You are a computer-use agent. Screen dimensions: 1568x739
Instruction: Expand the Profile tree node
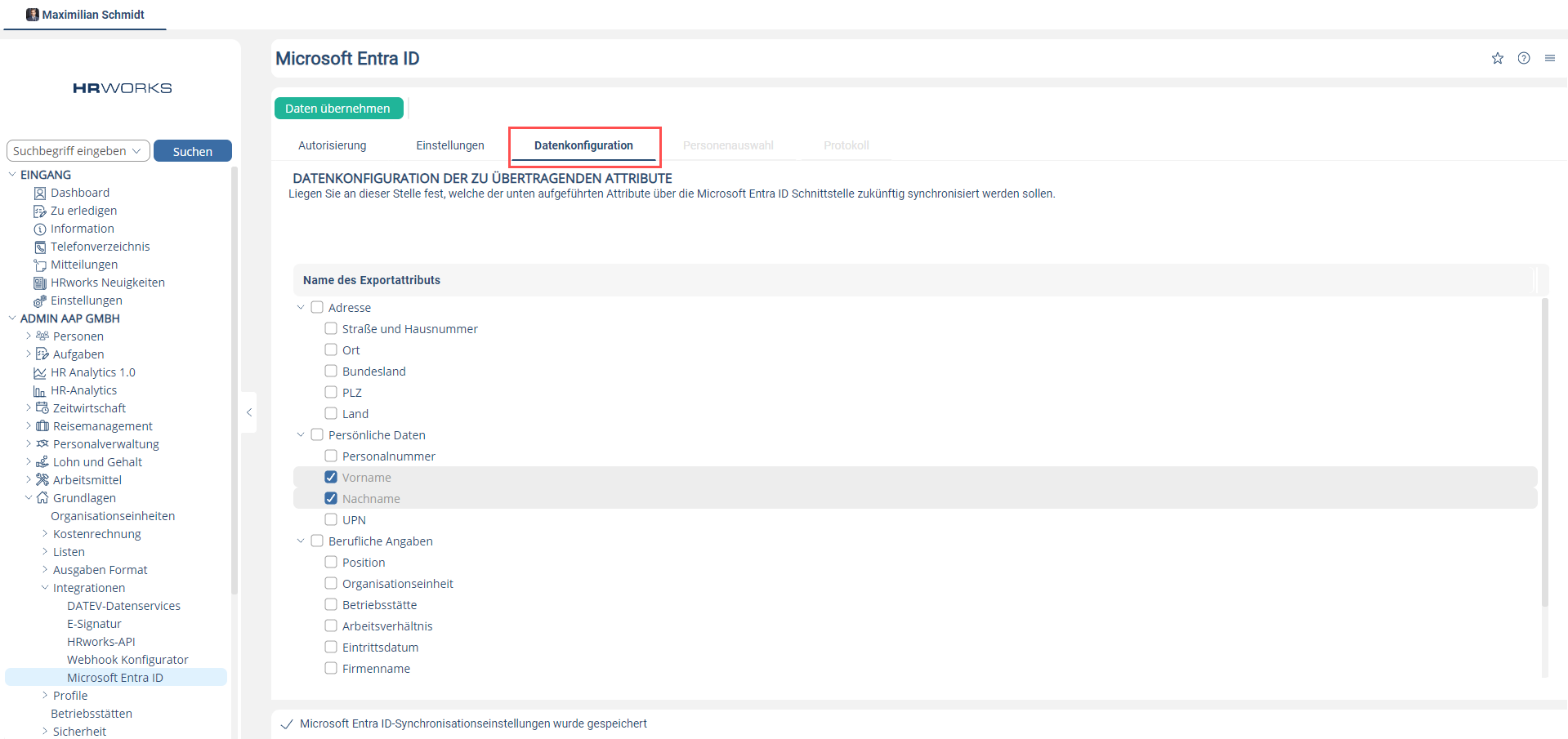(45, 696)
